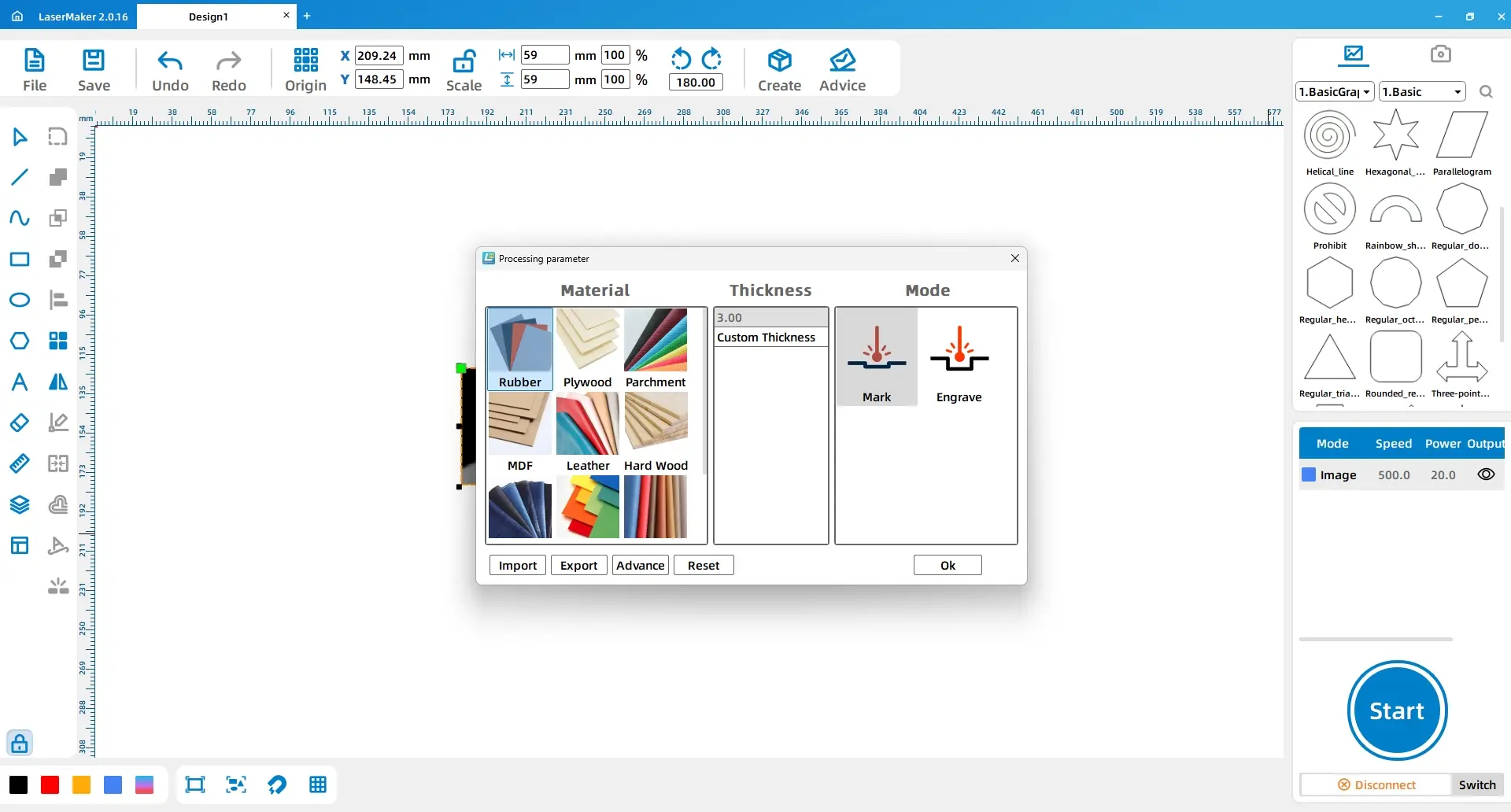Click the show grid icon at bottom
Screen dimensions: 1511x812
pyautogui.click(x=318, y=784)
